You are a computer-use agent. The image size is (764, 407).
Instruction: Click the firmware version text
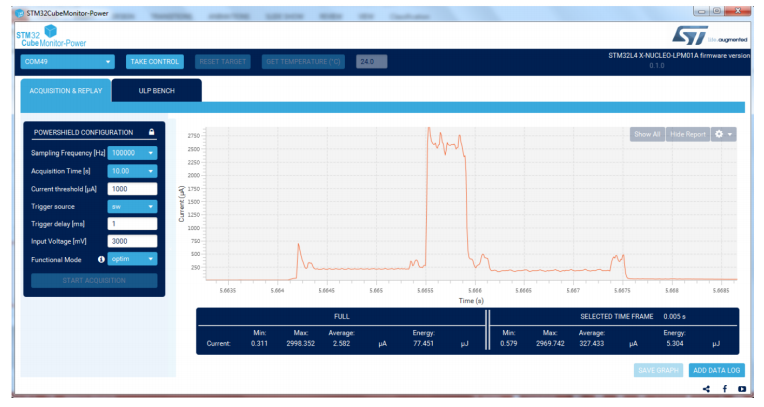coord(679,60)
